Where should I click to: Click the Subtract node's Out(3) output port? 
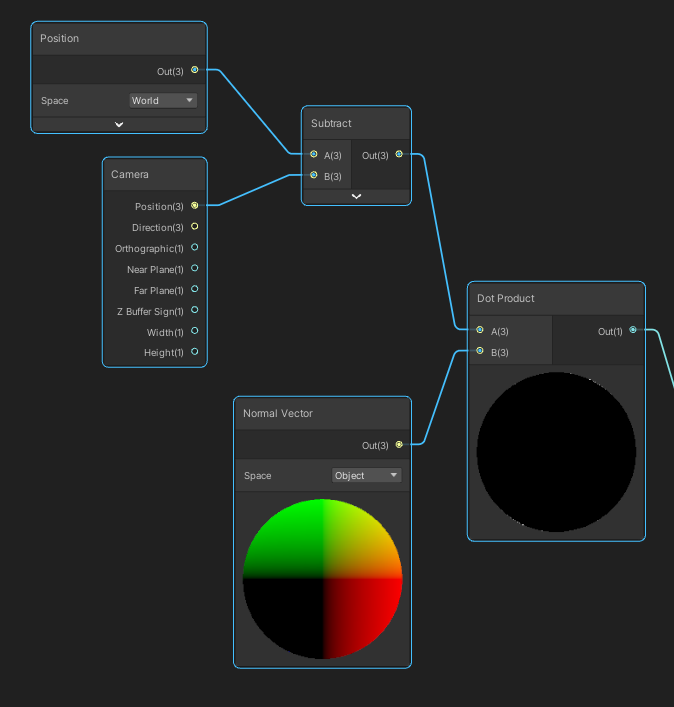399,155
